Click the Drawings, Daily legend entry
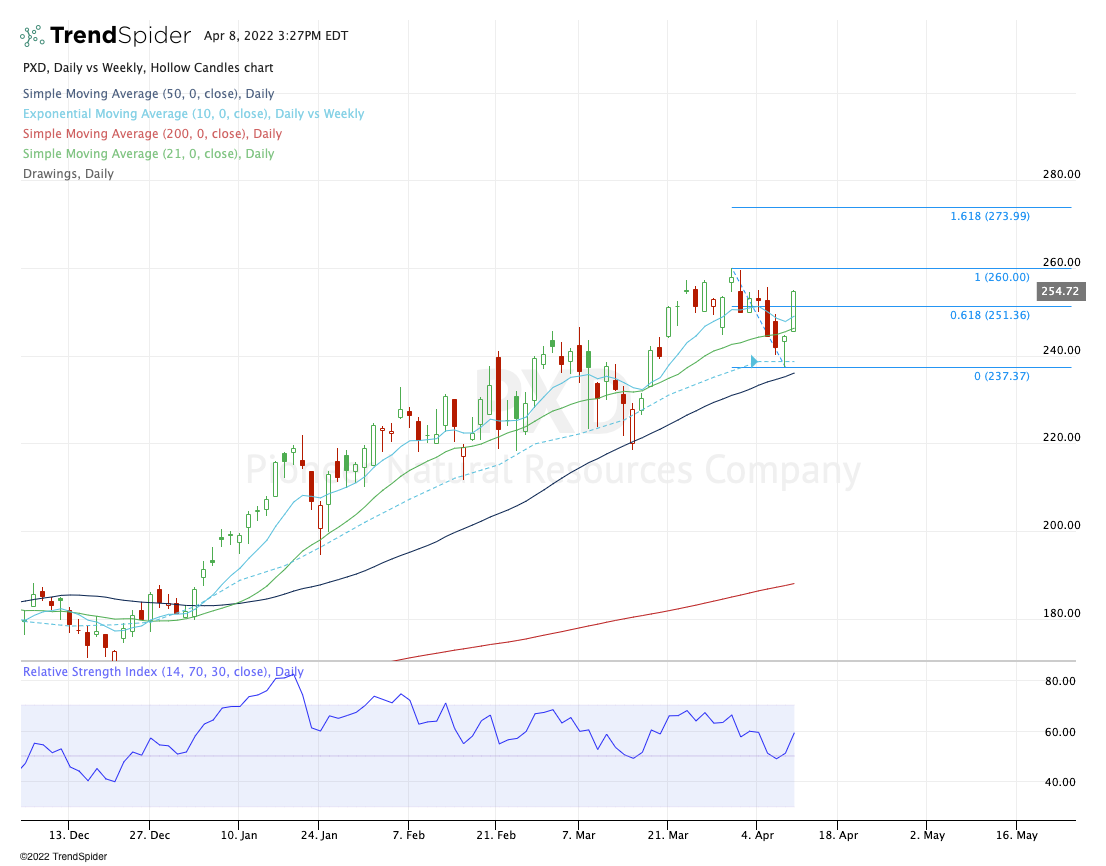This screenshot has height=866, width=1106. click(68, 173)
